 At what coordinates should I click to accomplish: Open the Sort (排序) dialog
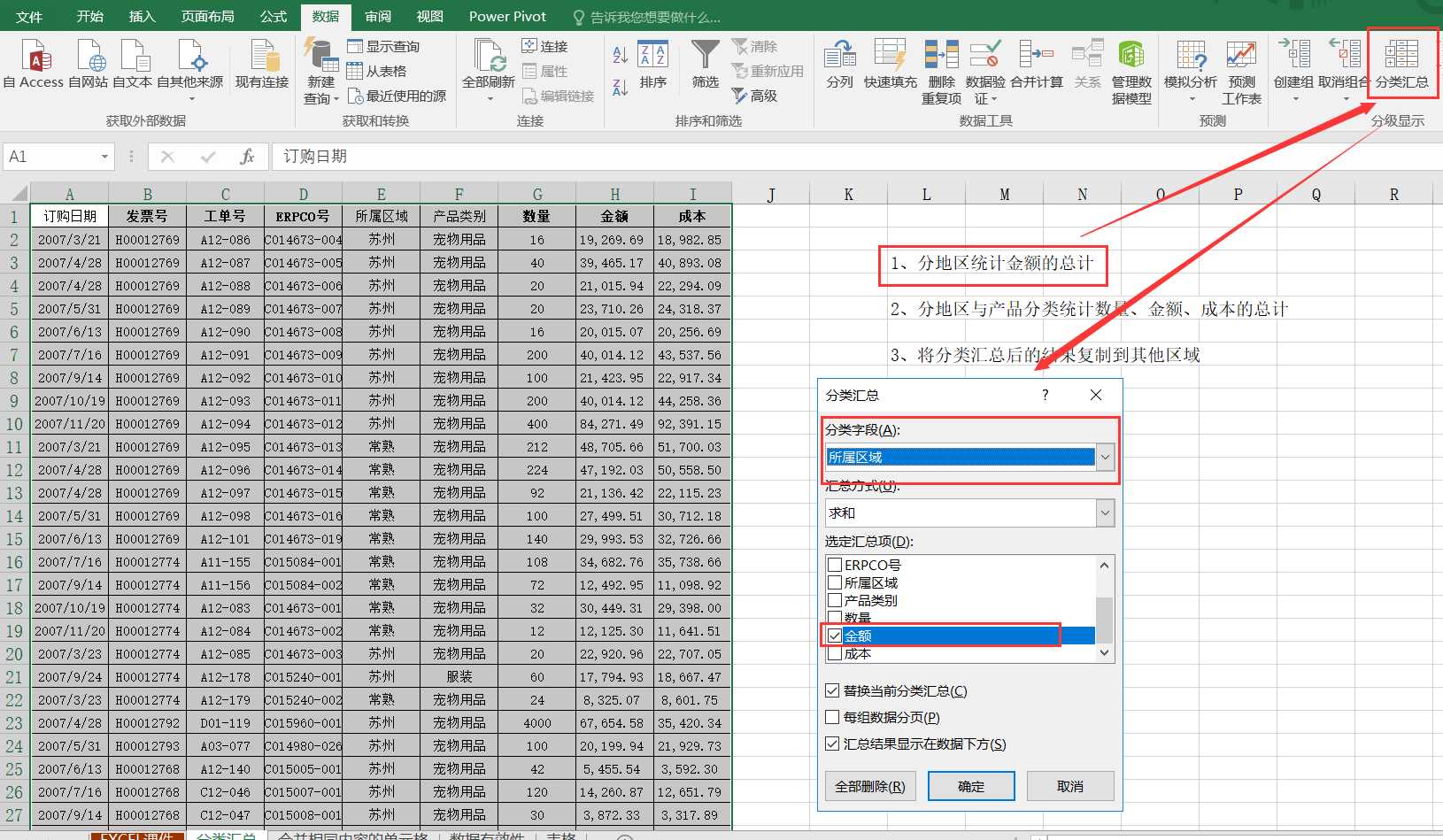click(x=653, y=64)
